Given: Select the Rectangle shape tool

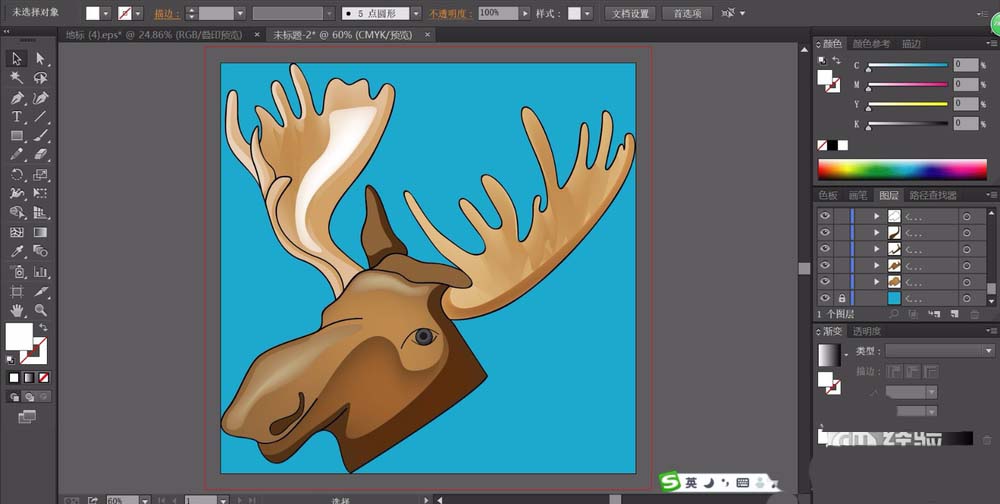Looking at the screenshot, I should click(17, 136).
